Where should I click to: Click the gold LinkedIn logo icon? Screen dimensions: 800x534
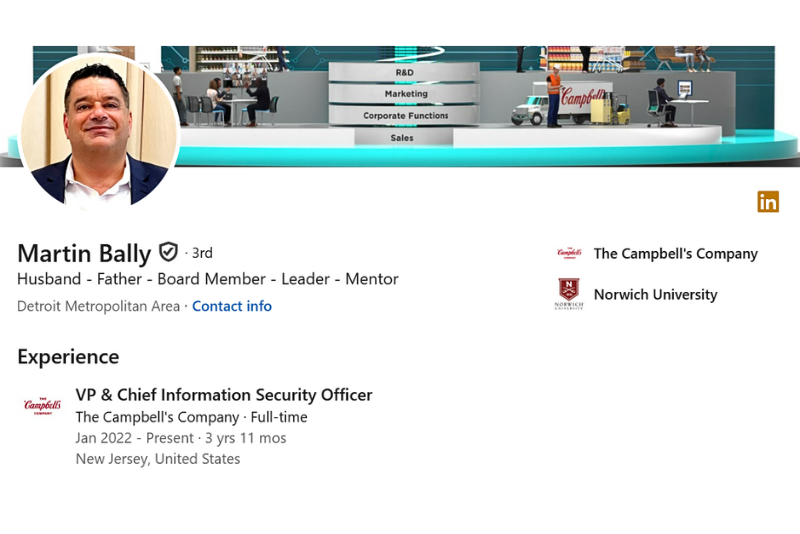(768, 201)
